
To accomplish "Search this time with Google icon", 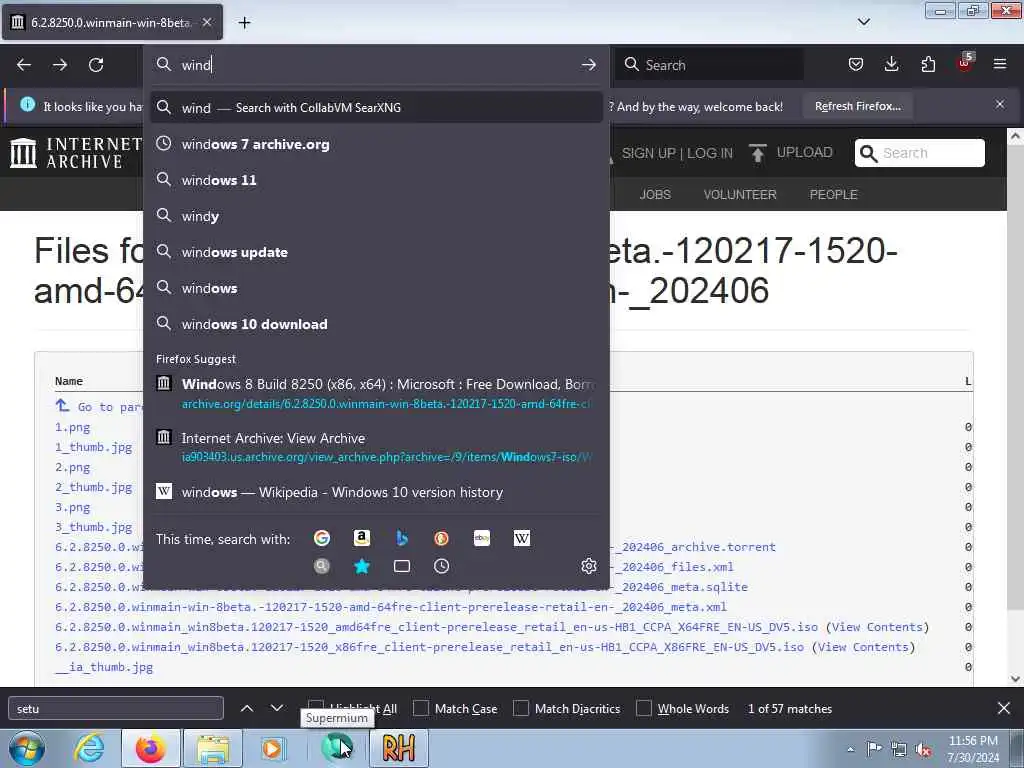I will [x=321, y=538].
